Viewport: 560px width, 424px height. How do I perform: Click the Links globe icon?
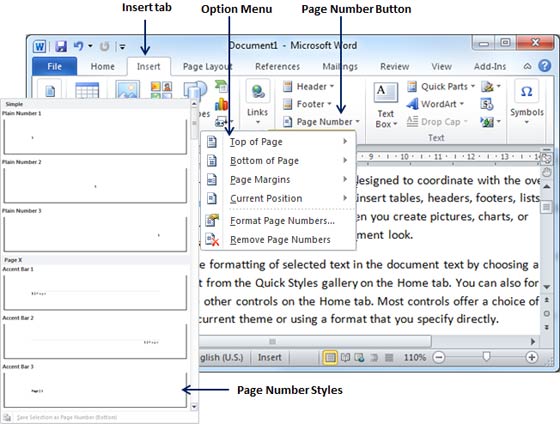coord(258,92)
